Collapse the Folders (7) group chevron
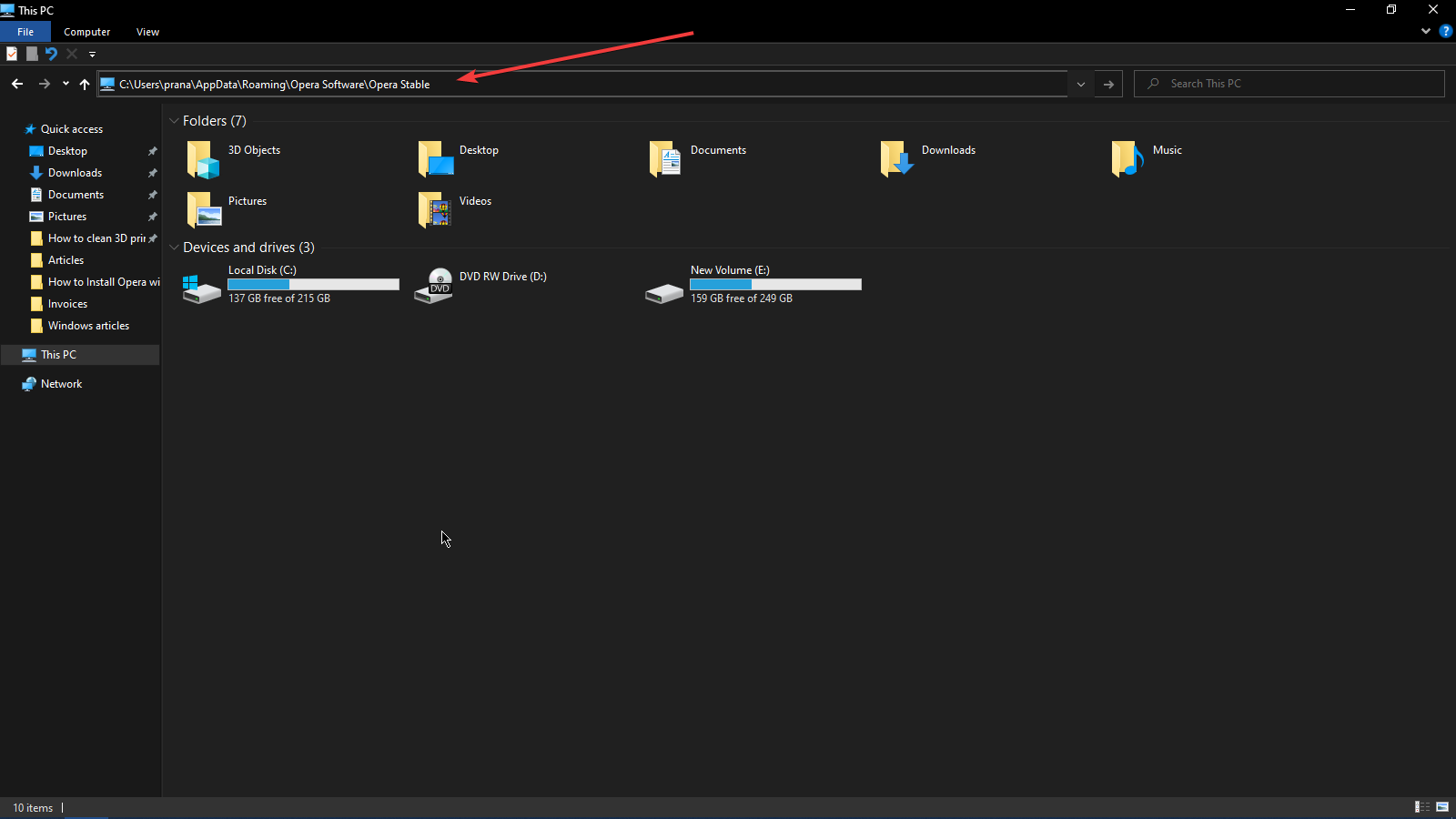 pos(174,121)
